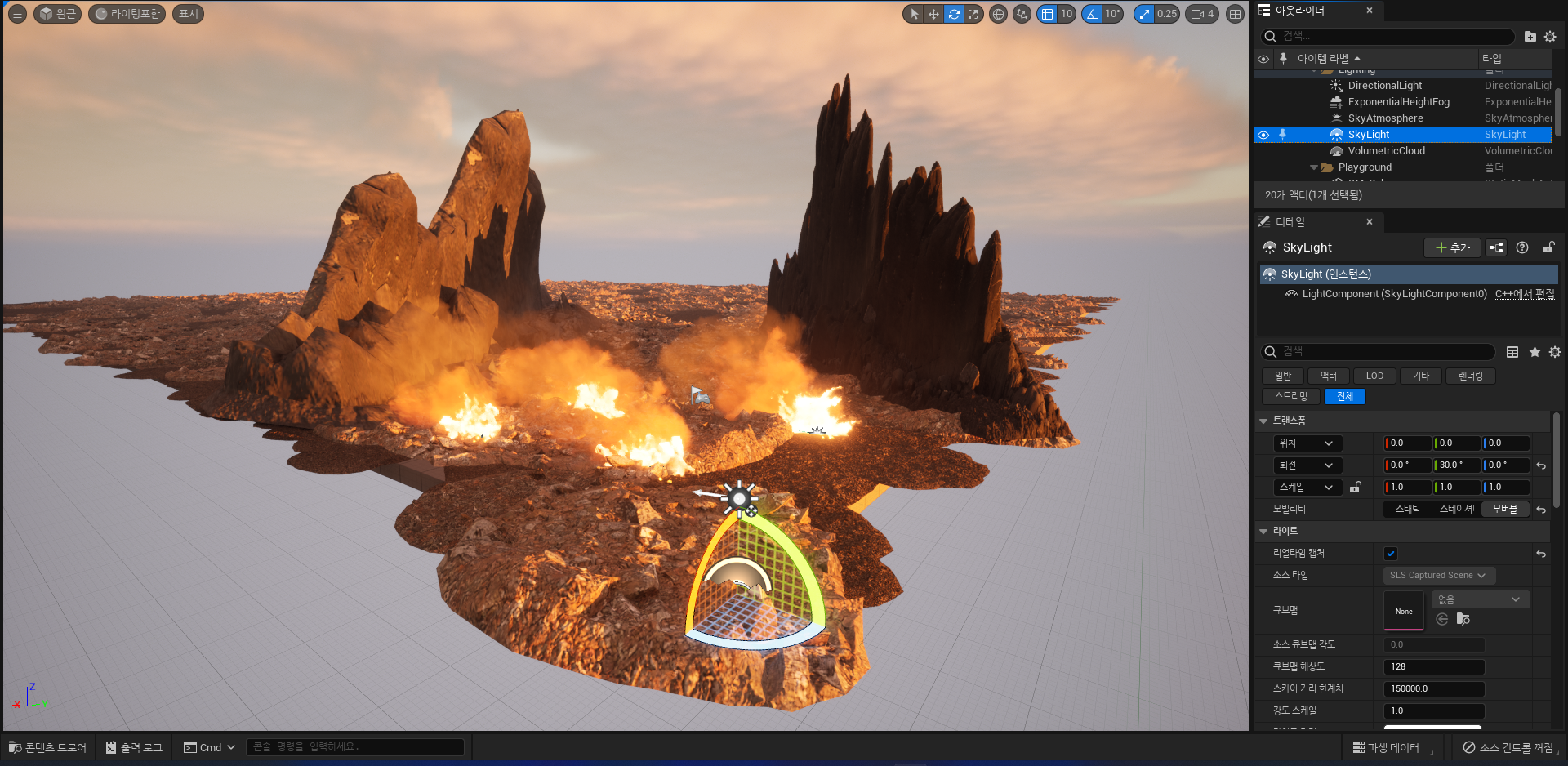Image resolution: width=1568 pixels, height=766 pixels.
Task: Switch to the translate move gizmo tool
Action: (933, 14)
